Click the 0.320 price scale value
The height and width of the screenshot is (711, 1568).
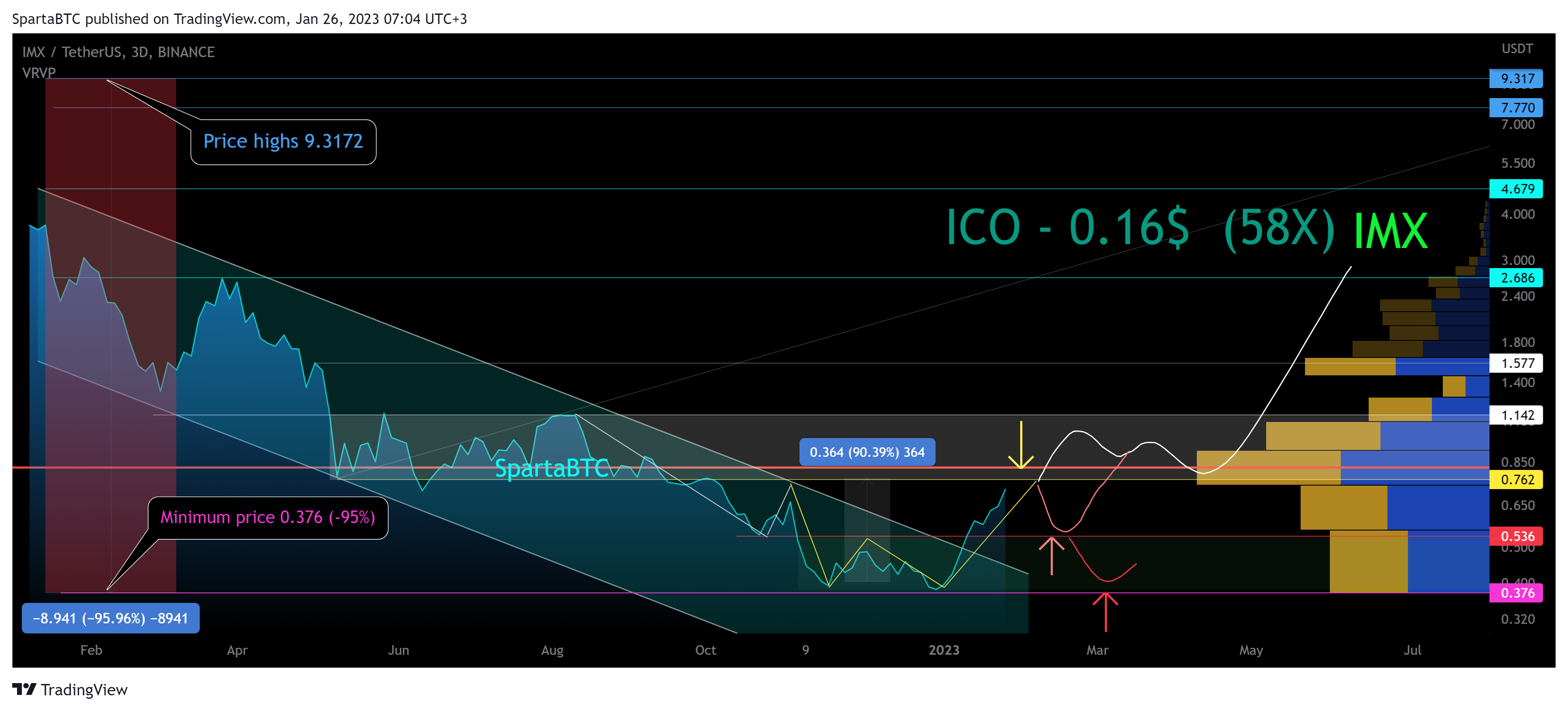tap(1517, 619)
